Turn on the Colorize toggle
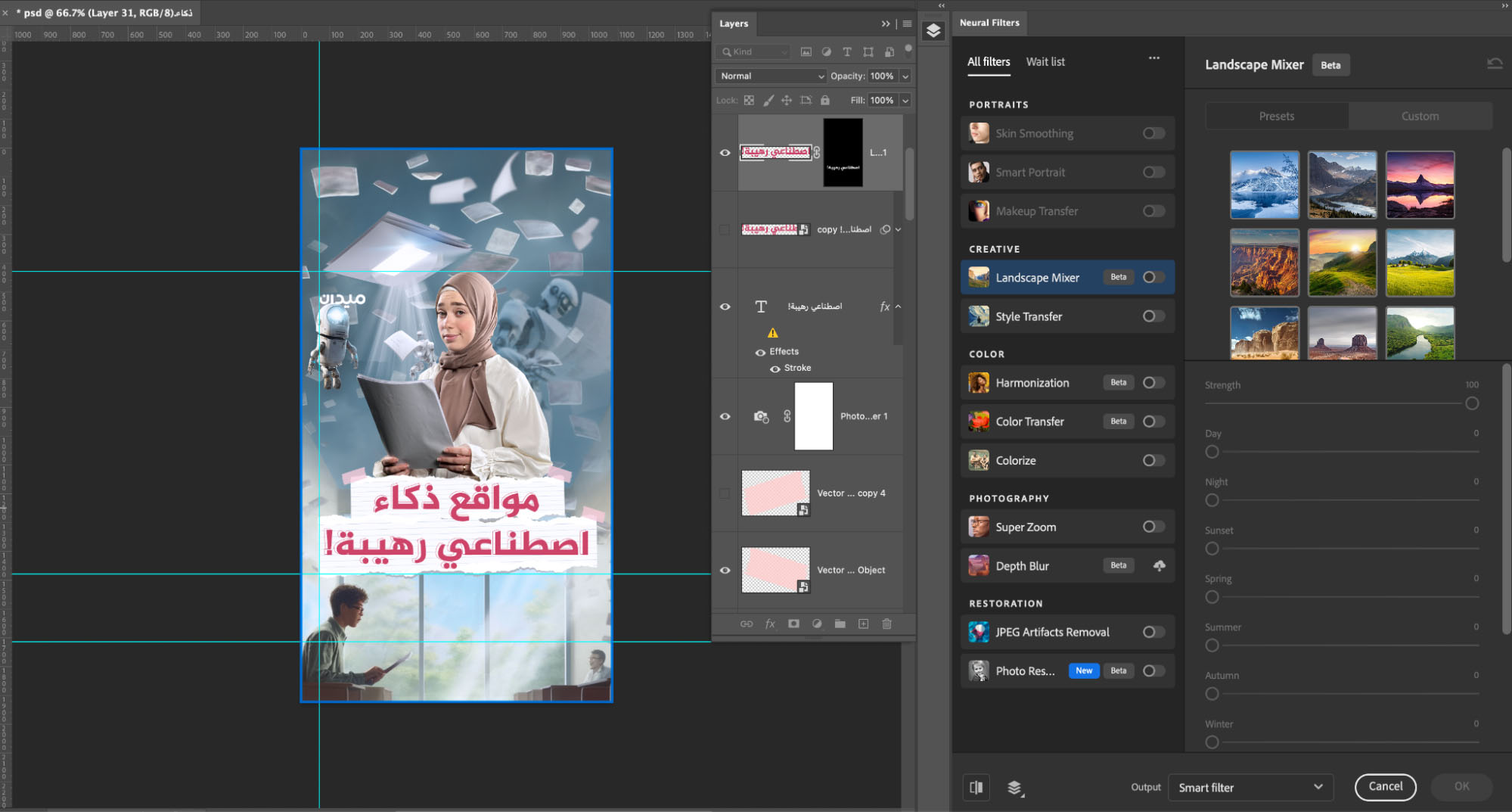The image size is (1512, 812). pos(1153,460)
